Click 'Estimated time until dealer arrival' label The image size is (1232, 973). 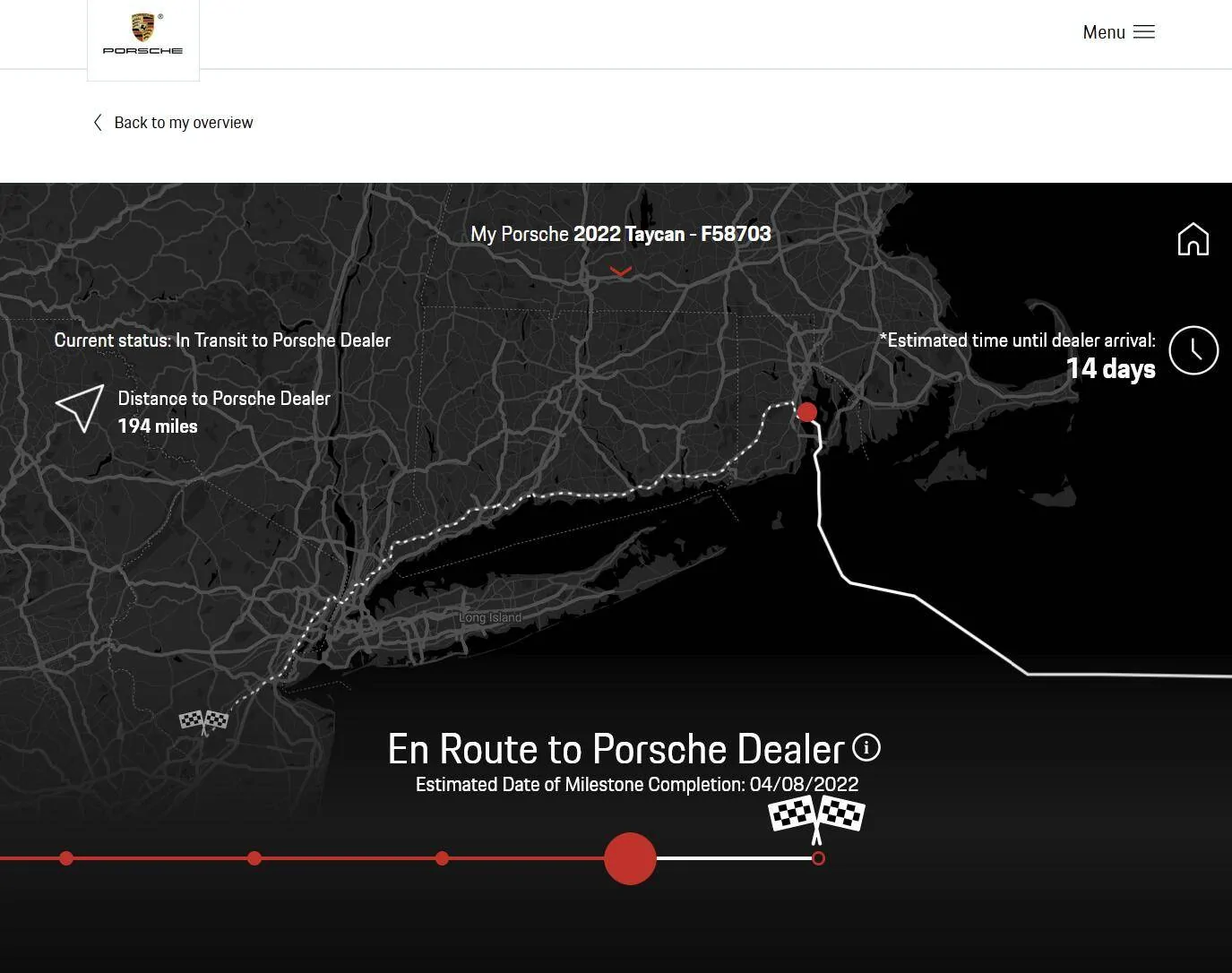pos(1018,340)
